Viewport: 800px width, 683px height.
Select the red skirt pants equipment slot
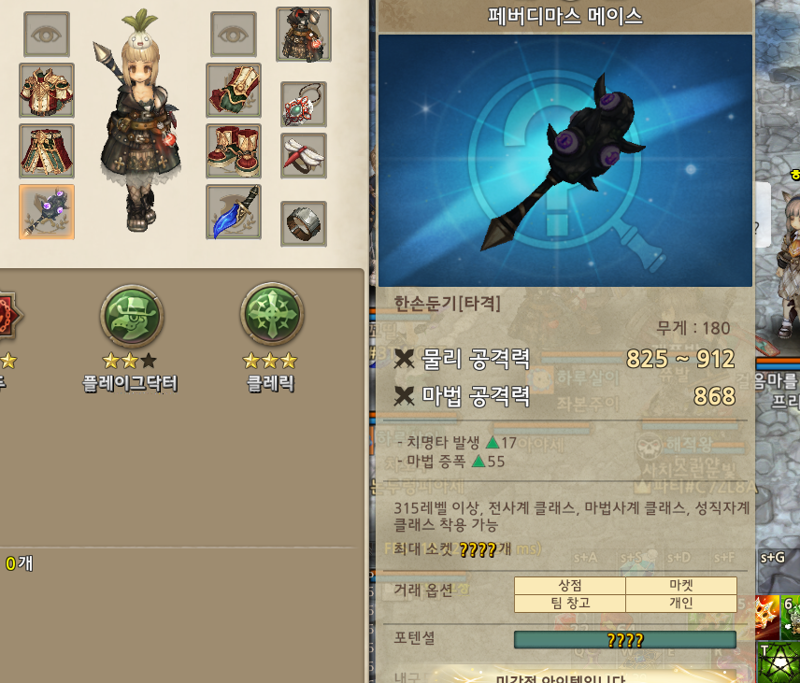pos(47,151)
